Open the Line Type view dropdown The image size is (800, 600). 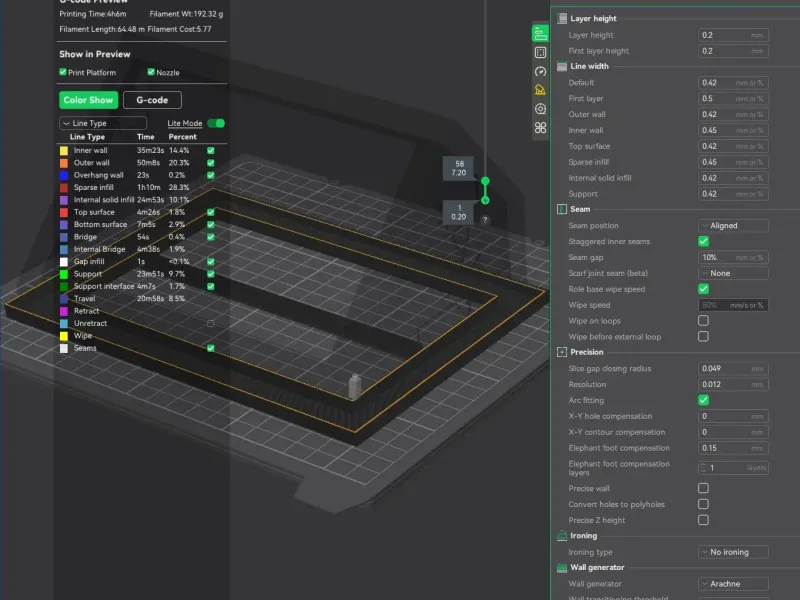pyautogui.click(x=103, y=123)
